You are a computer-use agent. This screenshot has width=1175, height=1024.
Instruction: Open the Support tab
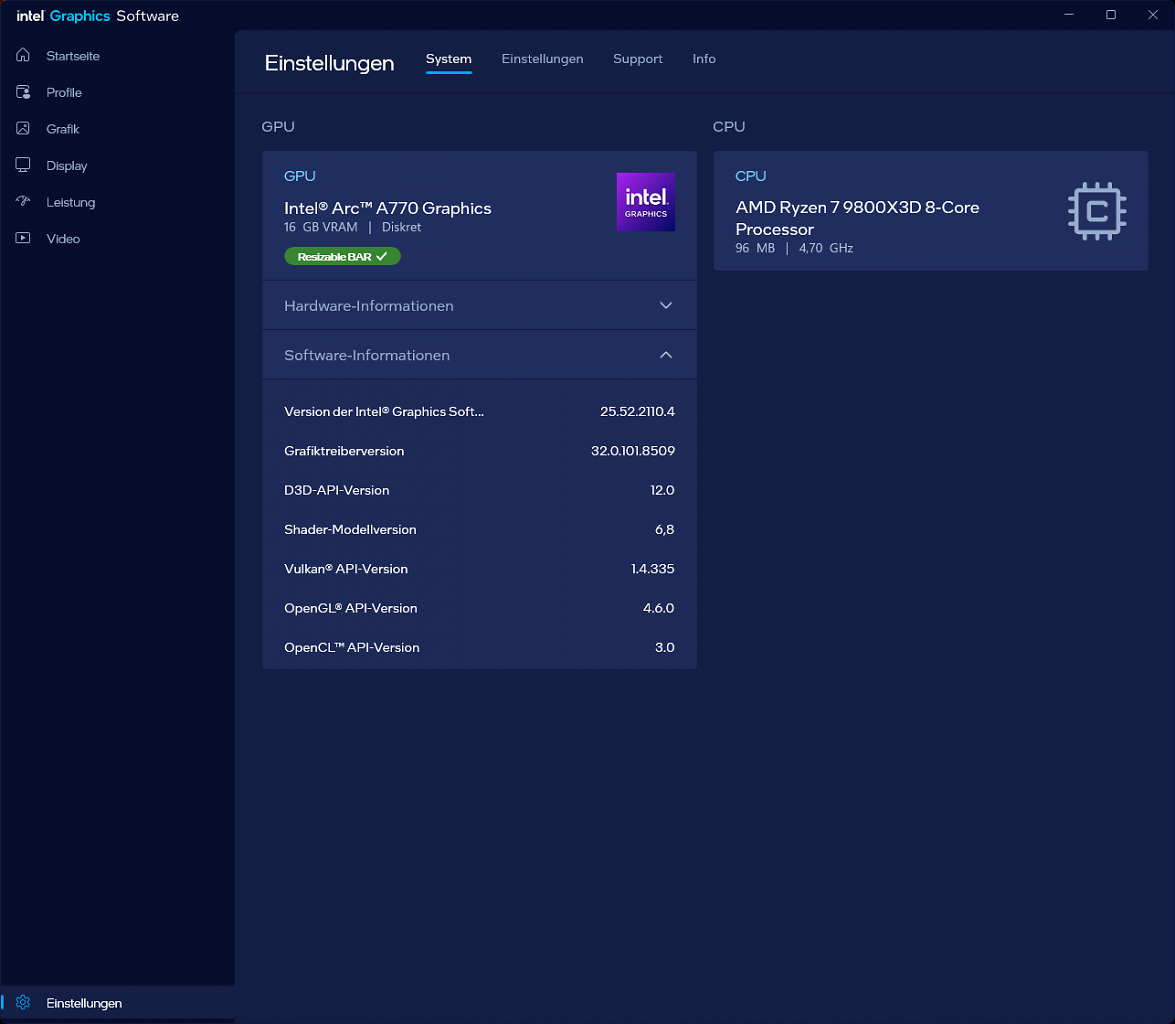click(638, 58)
